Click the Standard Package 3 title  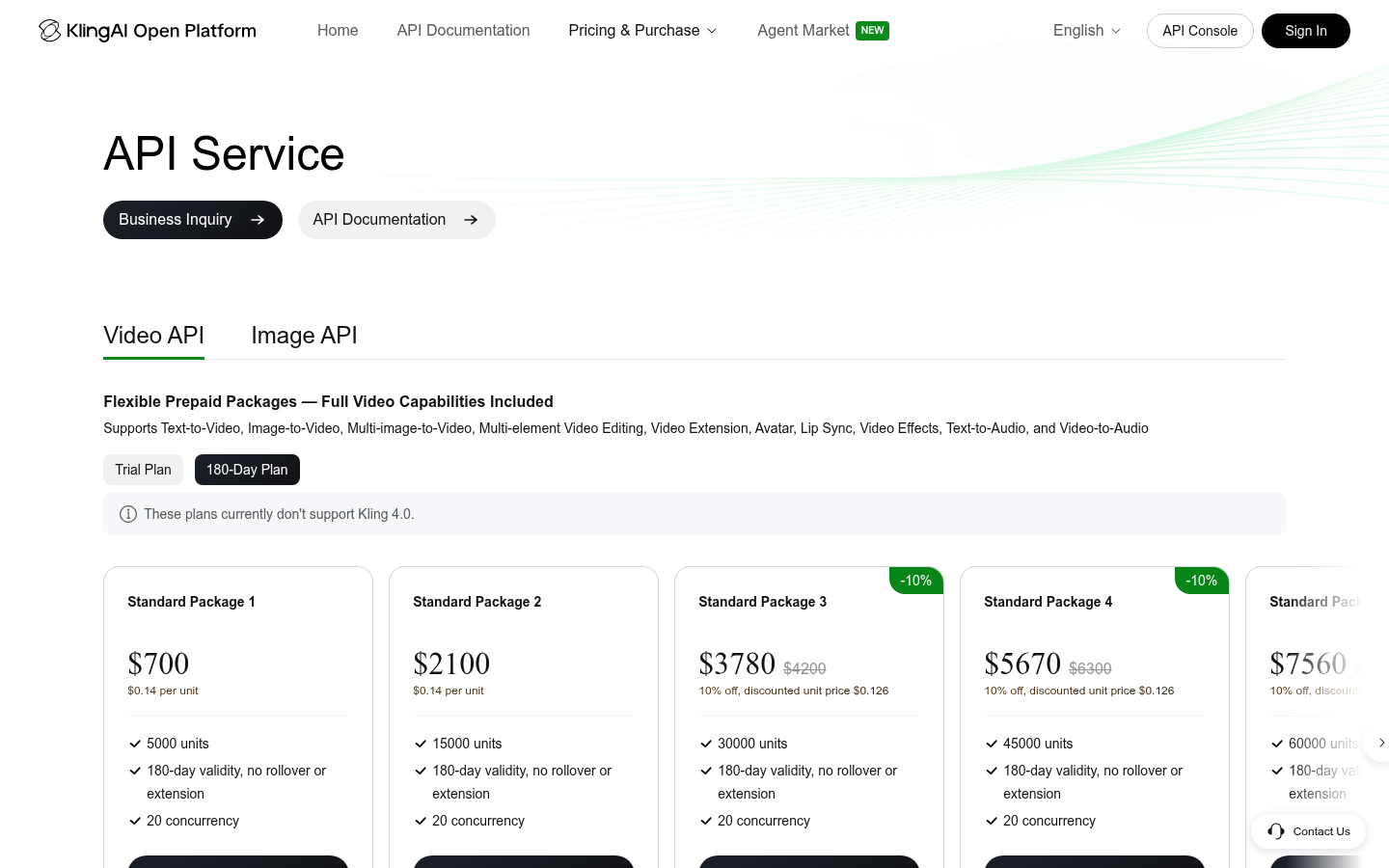(762, 602)
